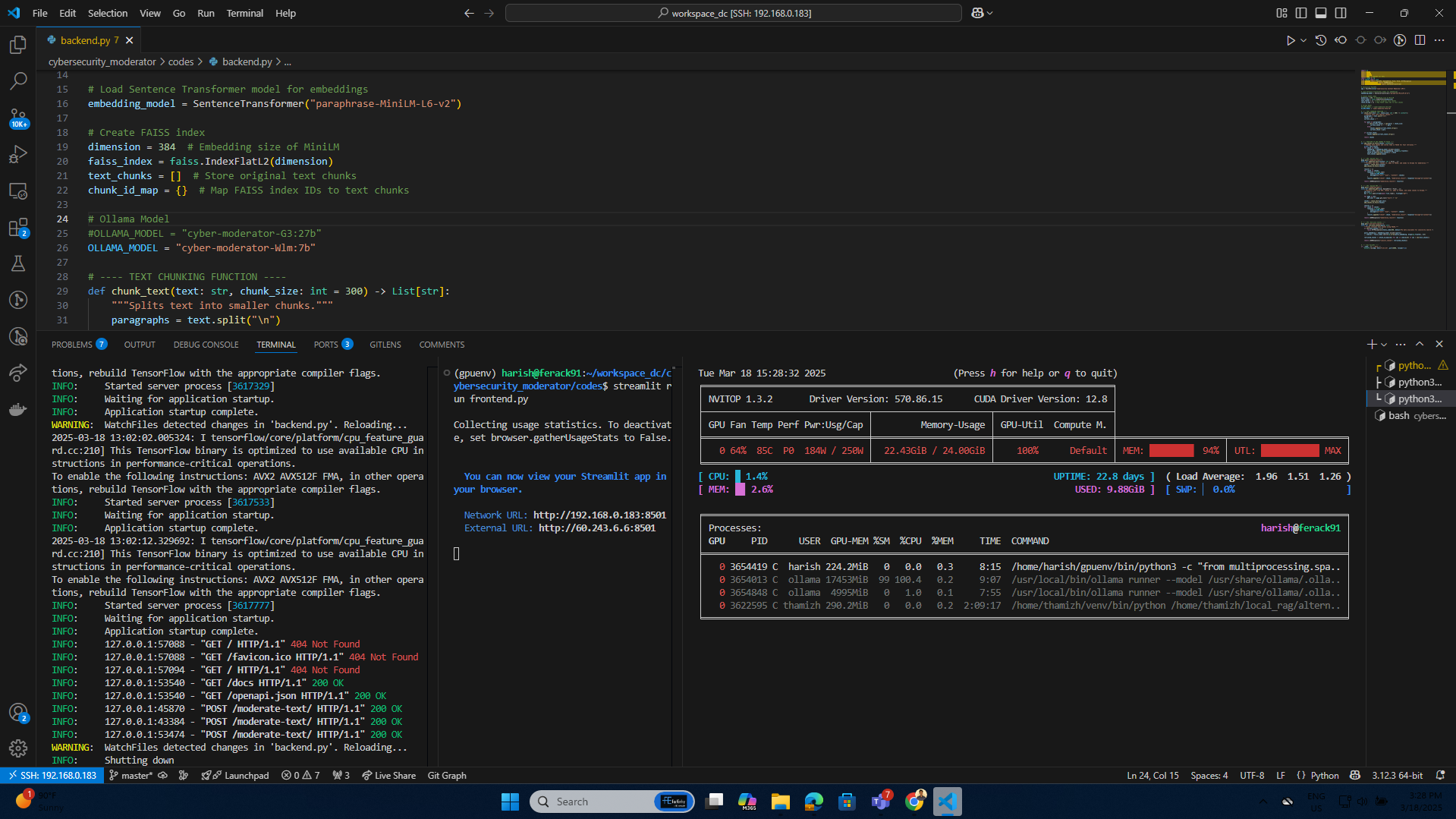Open the Terminal menu

(244, 13)
